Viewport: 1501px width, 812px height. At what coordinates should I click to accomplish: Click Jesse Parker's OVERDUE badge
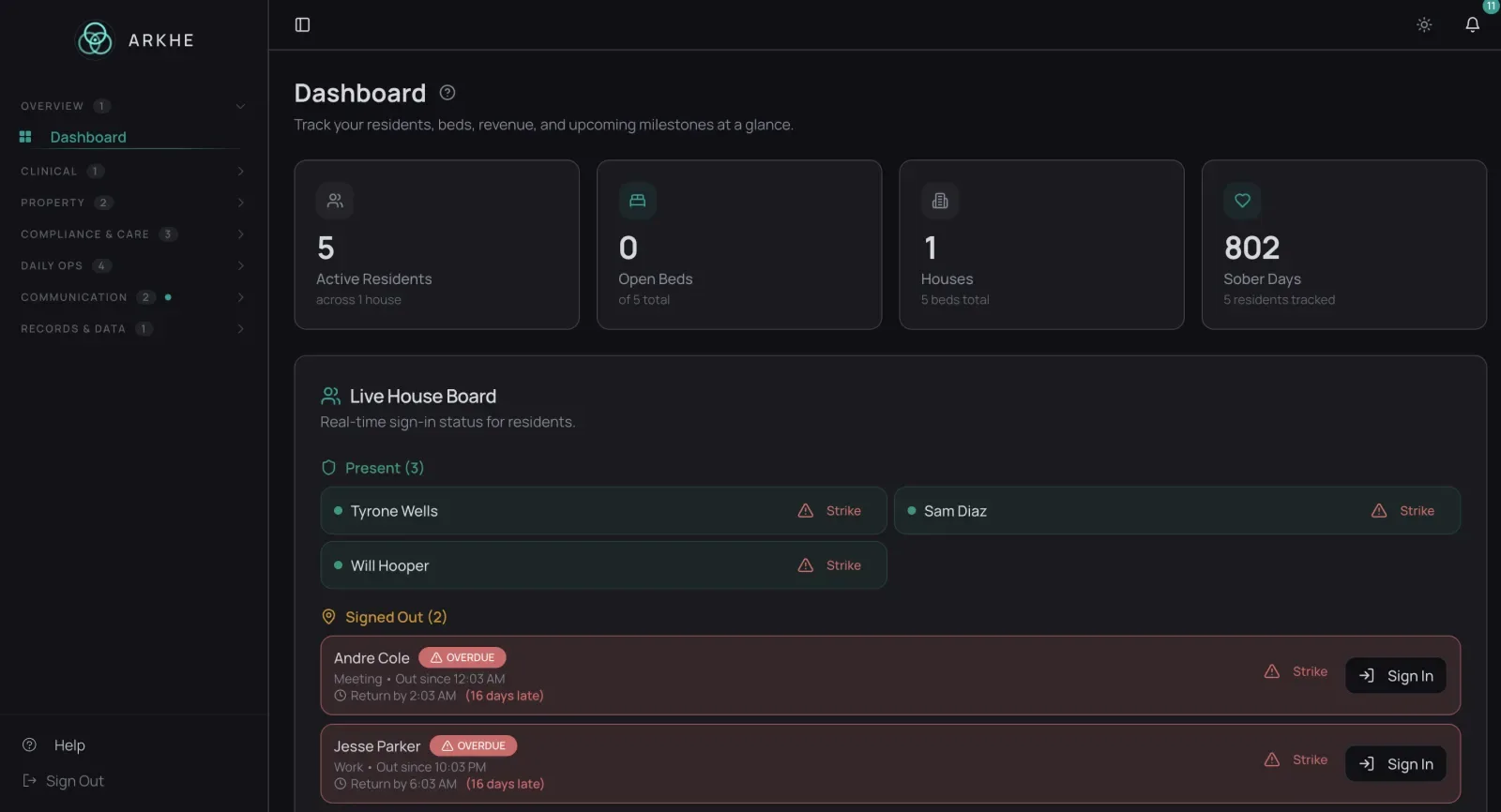(474, 746)
